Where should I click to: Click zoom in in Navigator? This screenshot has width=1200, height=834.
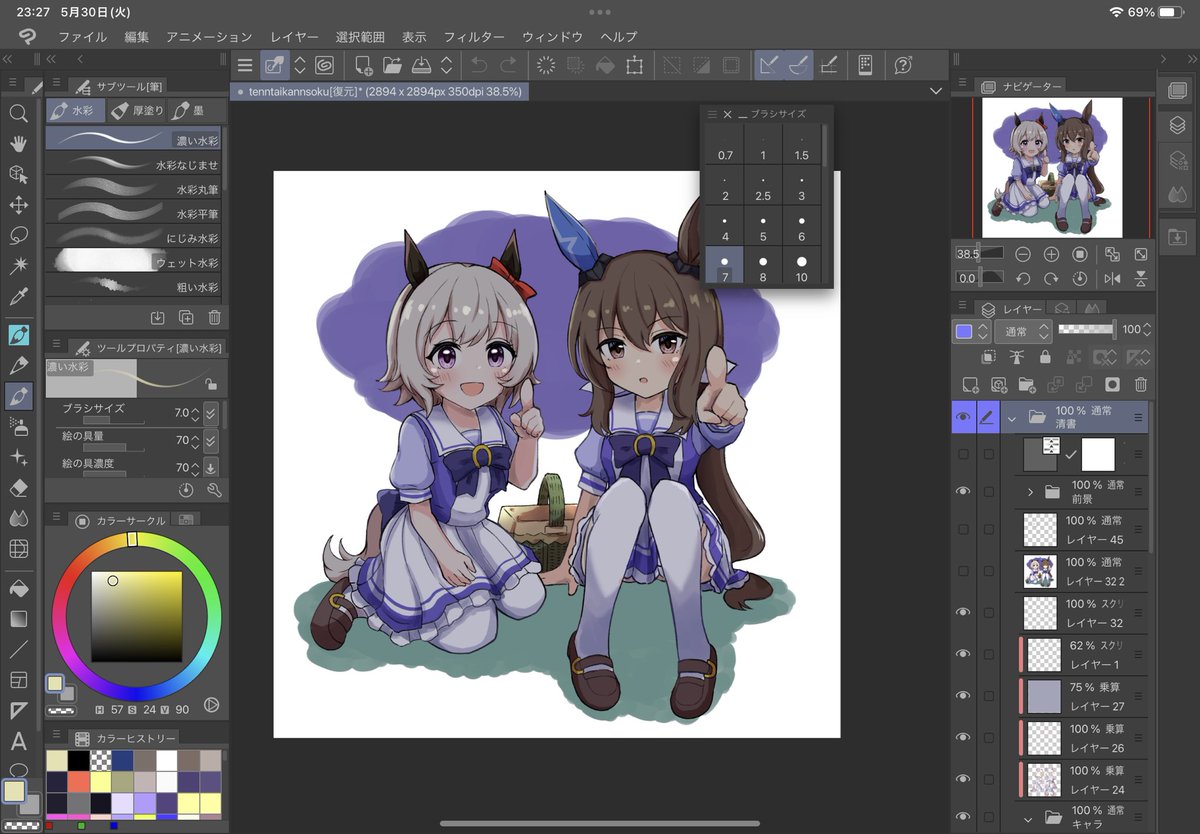pyautogui.click(x=1051, y=254)
